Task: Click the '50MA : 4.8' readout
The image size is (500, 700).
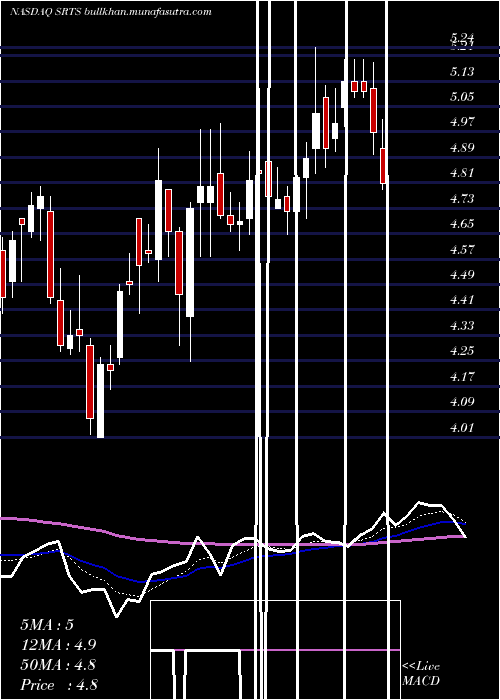Action: [58, 665]
